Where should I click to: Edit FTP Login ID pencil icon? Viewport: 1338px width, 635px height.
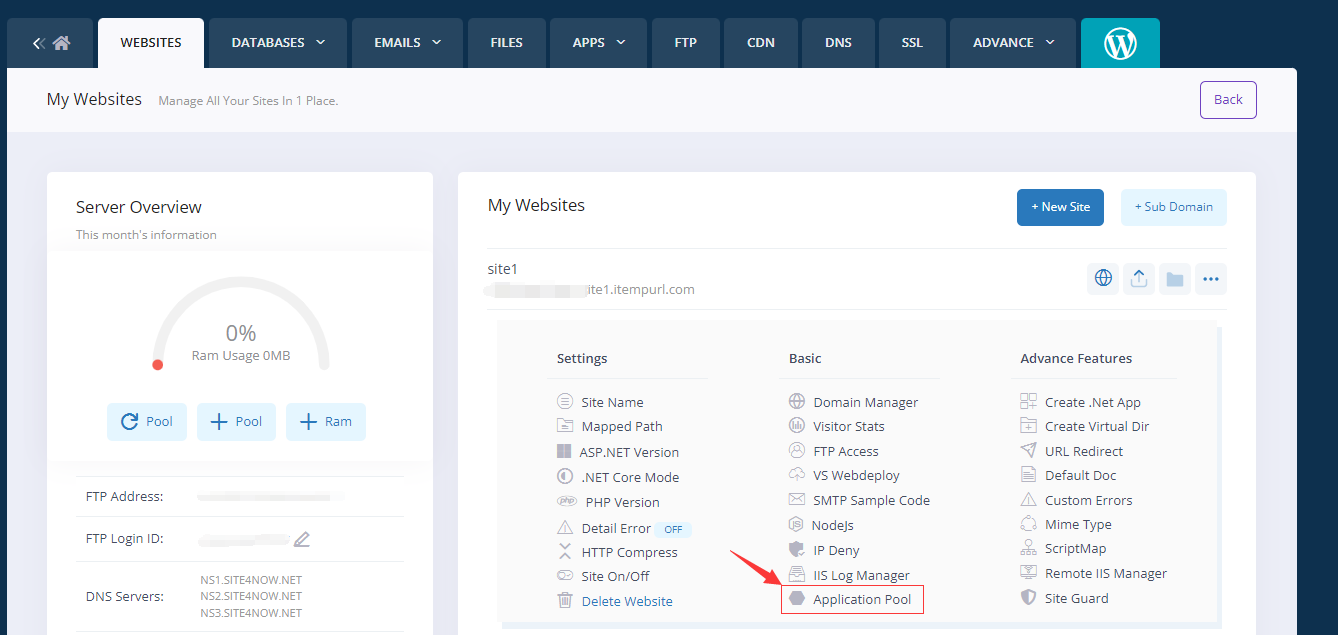click(302, 539)
